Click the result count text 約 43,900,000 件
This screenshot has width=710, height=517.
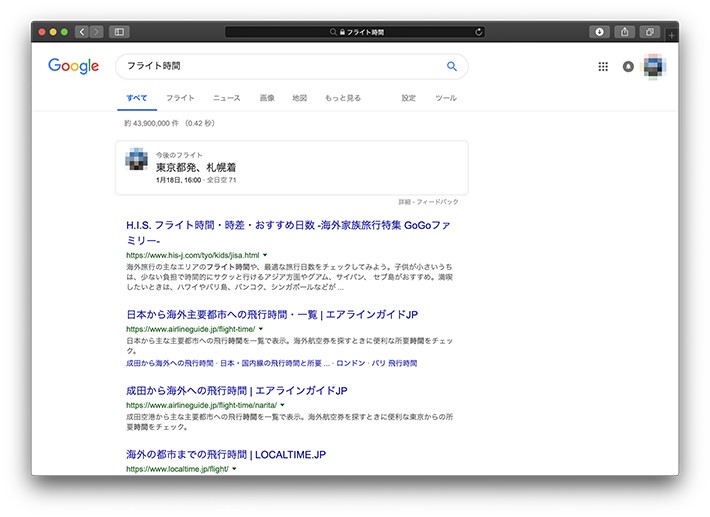pos(152,123)
